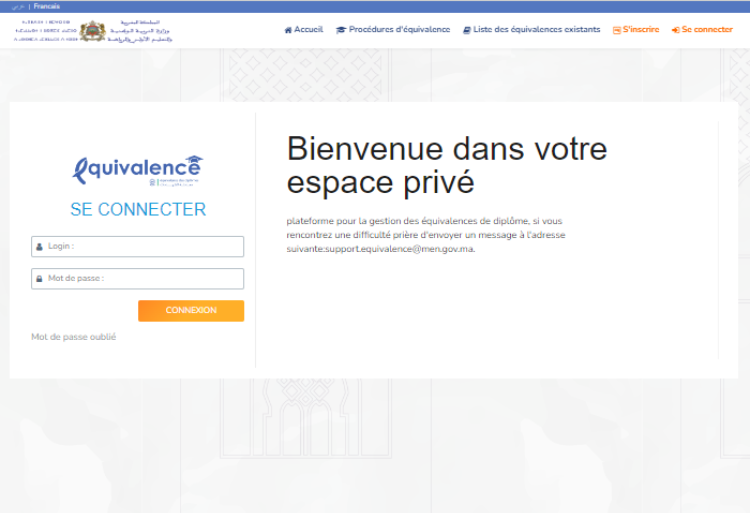The width and height of the screenshot is (750, 513).
Task: Click the orange S'inscrire form icon
Action: (x=617, y=30)
